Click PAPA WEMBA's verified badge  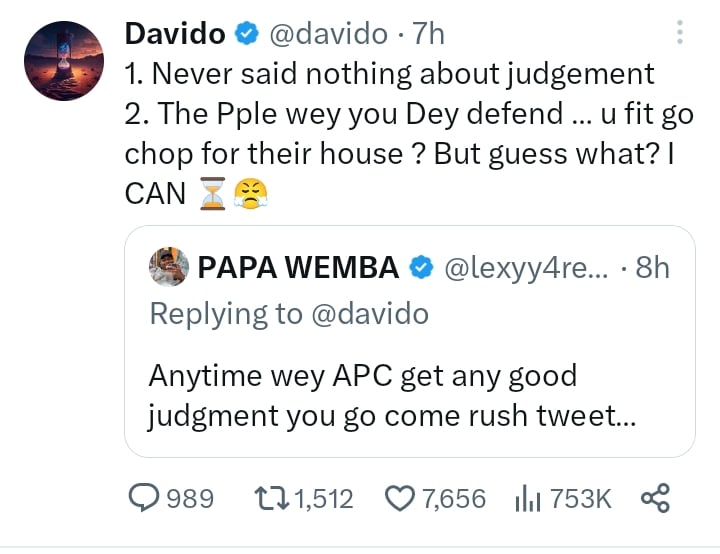click(422, 267)
